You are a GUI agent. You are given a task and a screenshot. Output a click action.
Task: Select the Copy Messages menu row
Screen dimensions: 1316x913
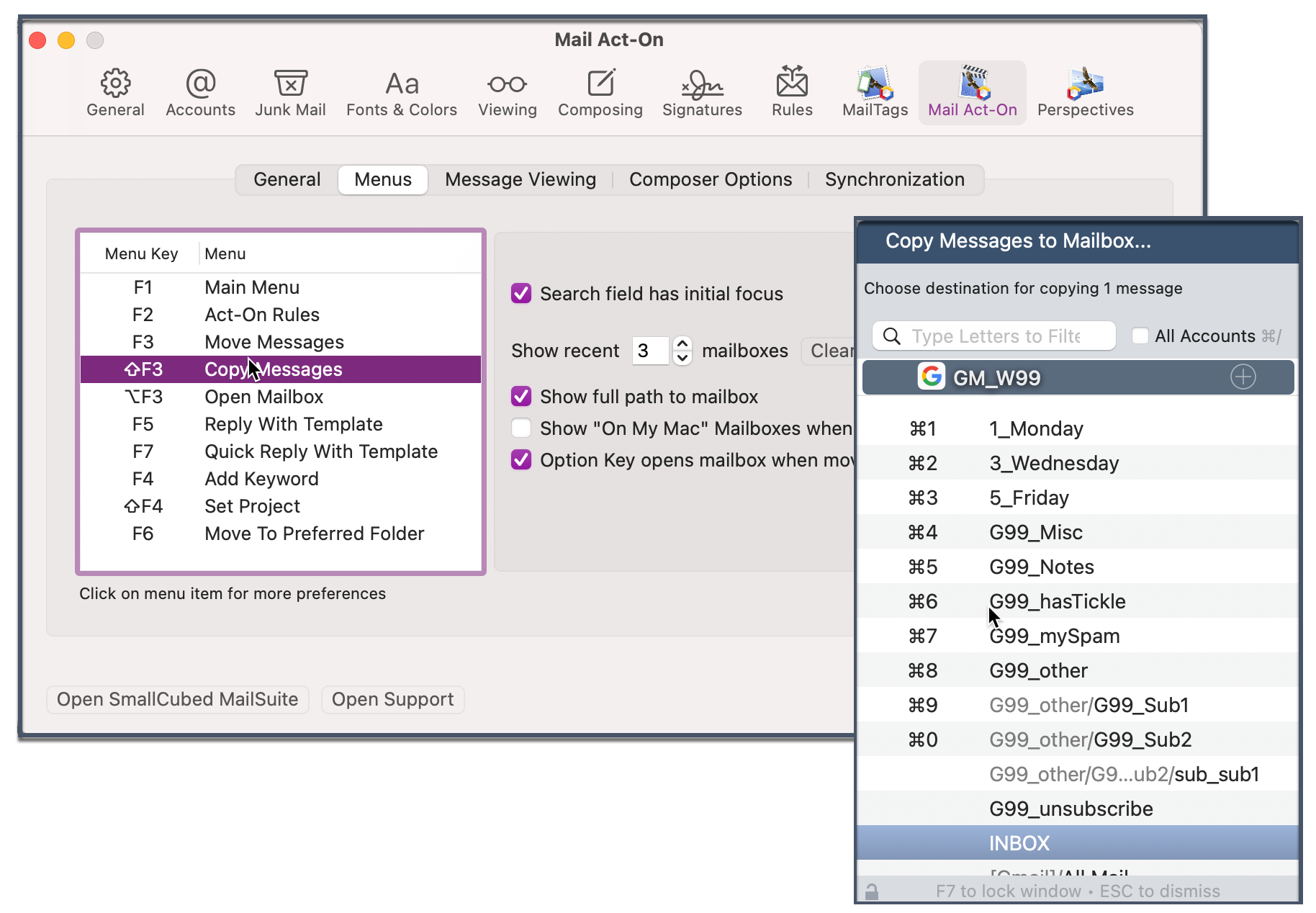[281, 369]
